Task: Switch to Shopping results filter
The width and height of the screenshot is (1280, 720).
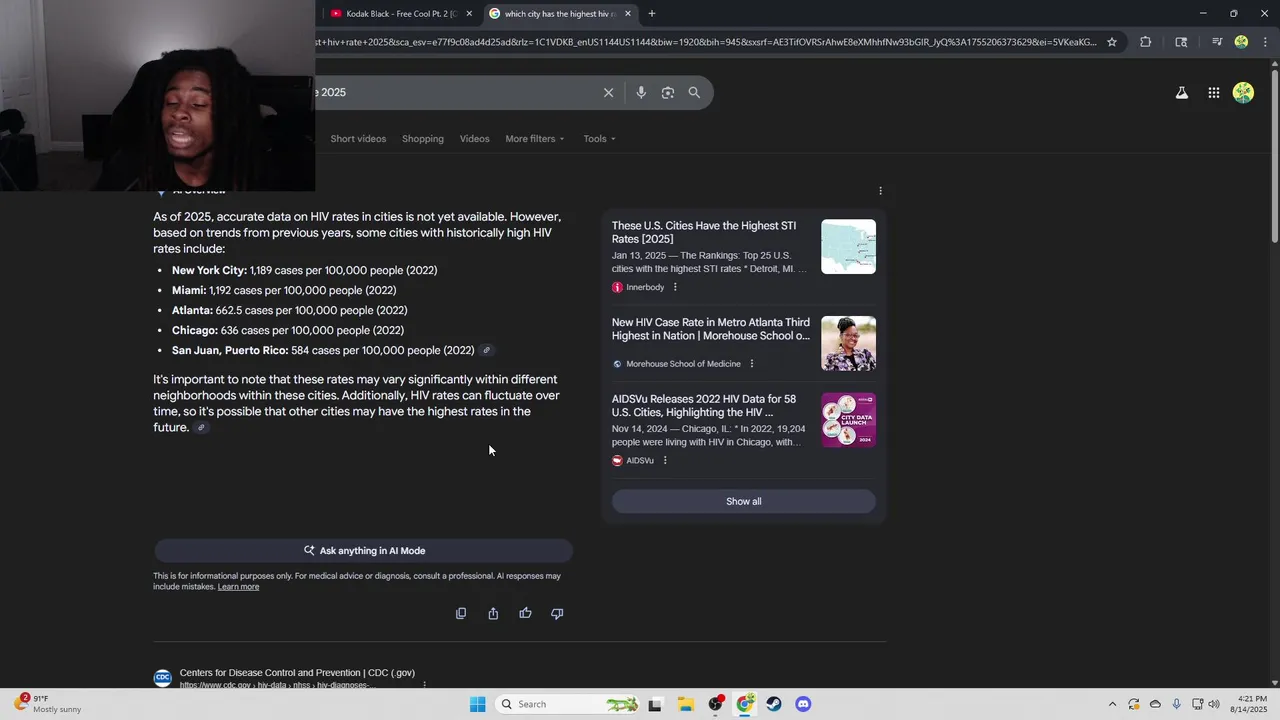Action: point(423,139)
